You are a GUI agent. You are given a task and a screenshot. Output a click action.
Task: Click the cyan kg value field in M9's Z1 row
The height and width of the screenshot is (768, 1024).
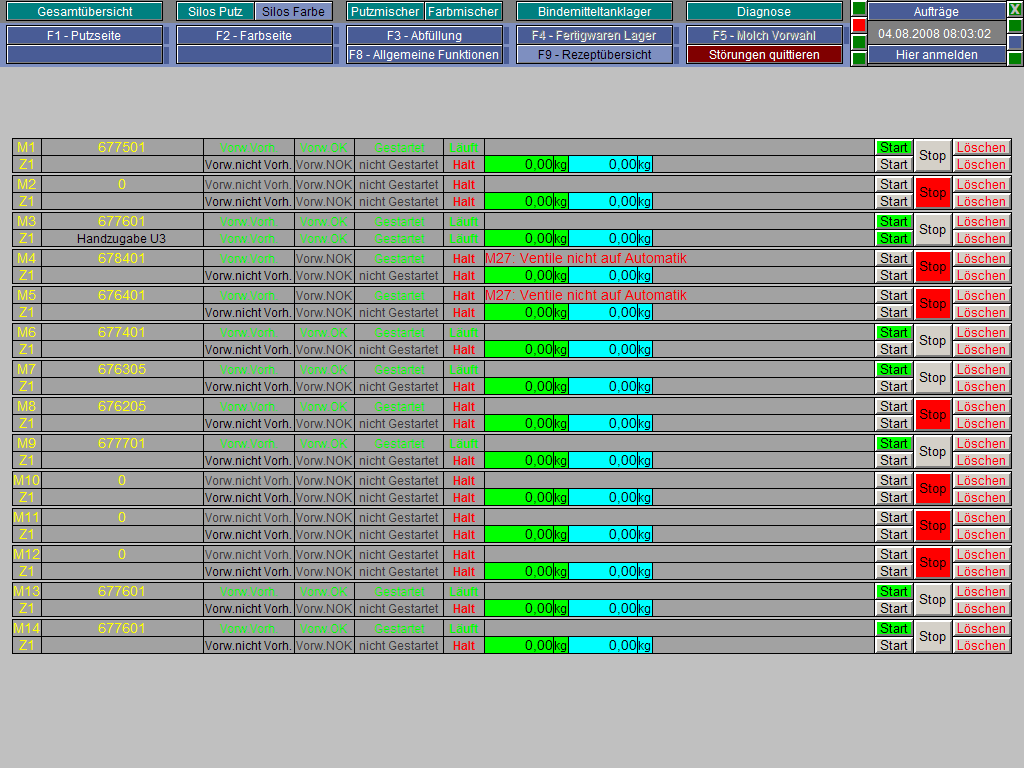pyautogui.click(x=610, y=461)
